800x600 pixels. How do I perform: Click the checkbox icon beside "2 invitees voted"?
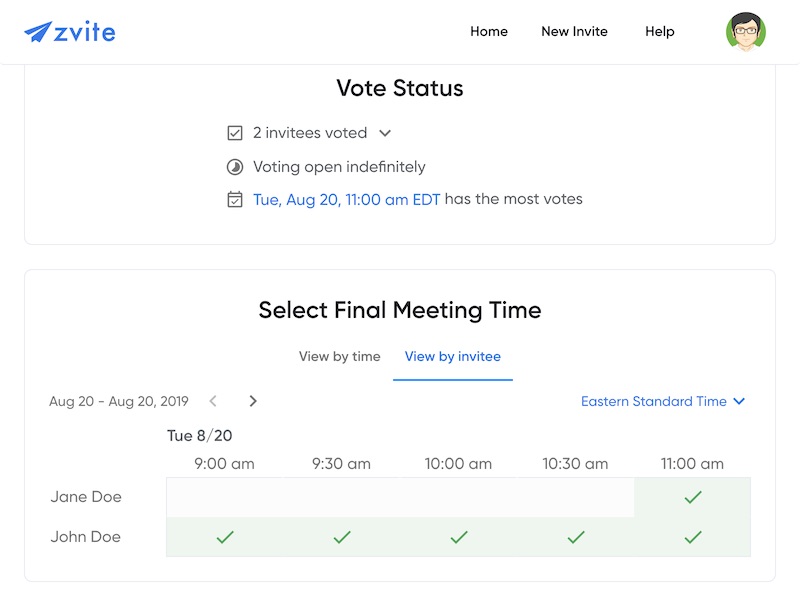click(x=234, y=132)
